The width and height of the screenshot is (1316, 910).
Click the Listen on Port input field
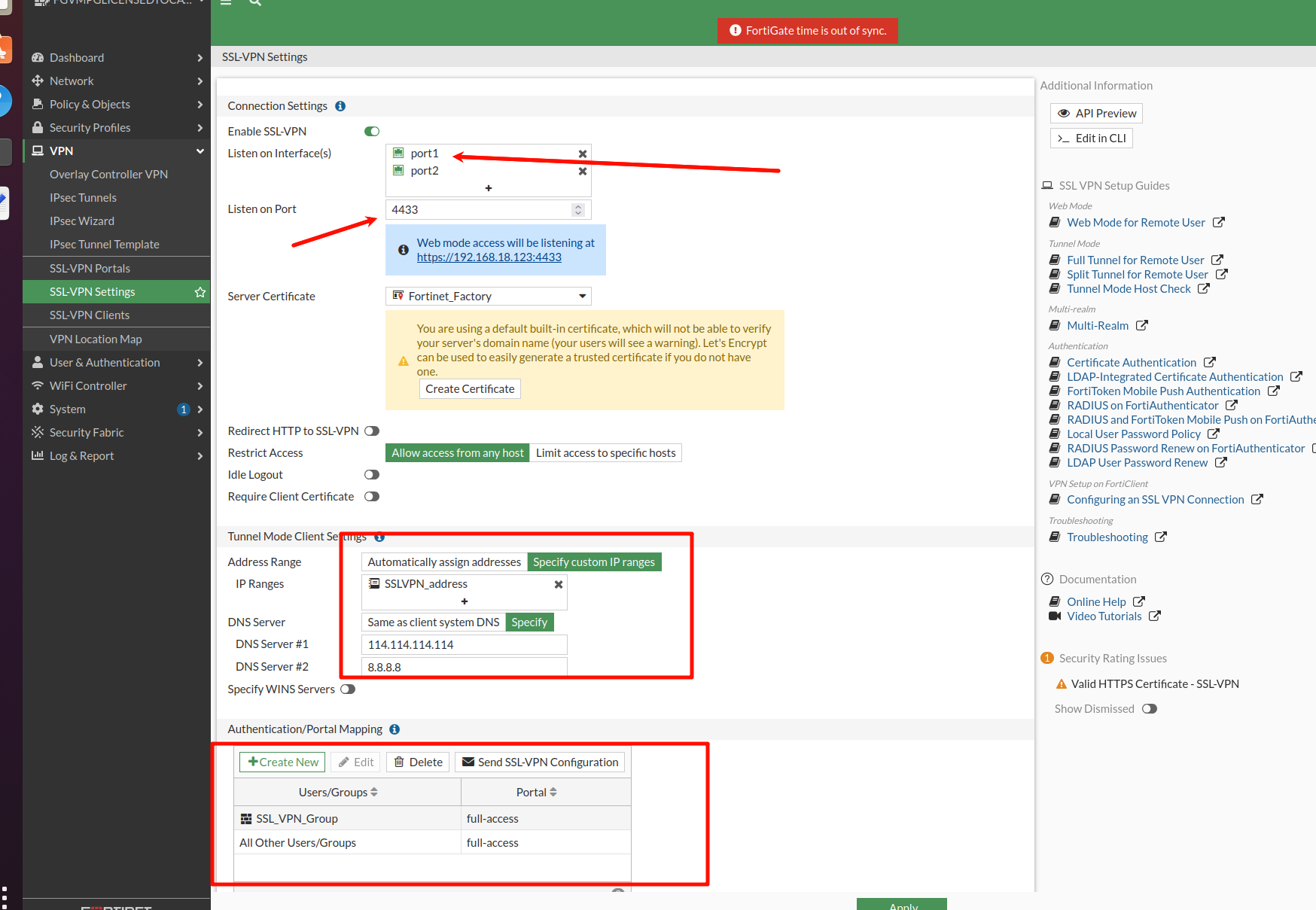tap(489, 210)
